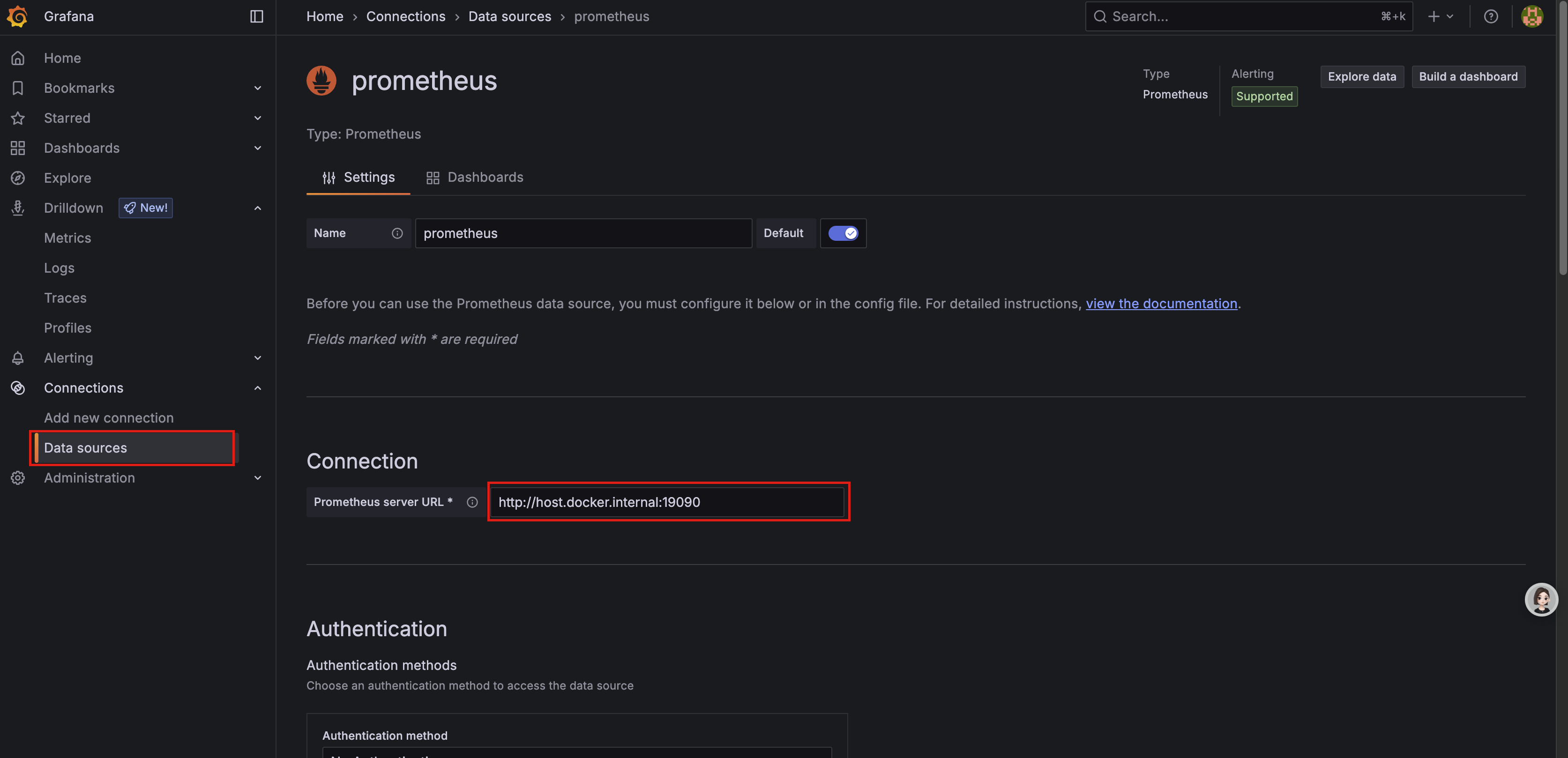Expand the Bookmarks section chevron
The image size is (1568, 758).
click(x=257, y=88)
